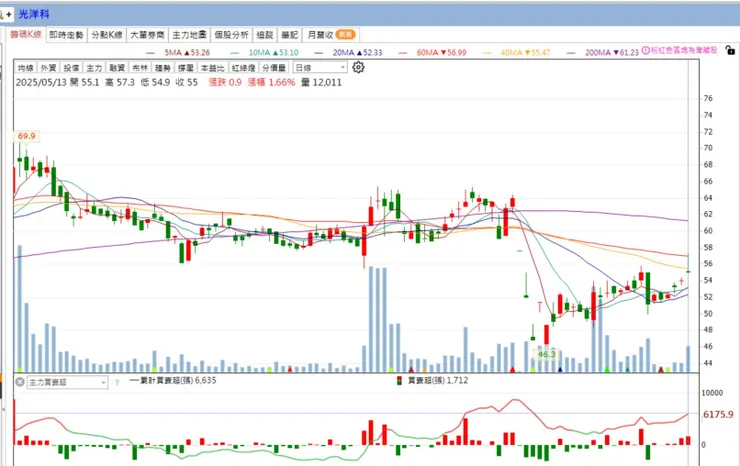The image size is (740, 466).
Task: Toggle the 外資 overlay button
Action: click(48, 68)
